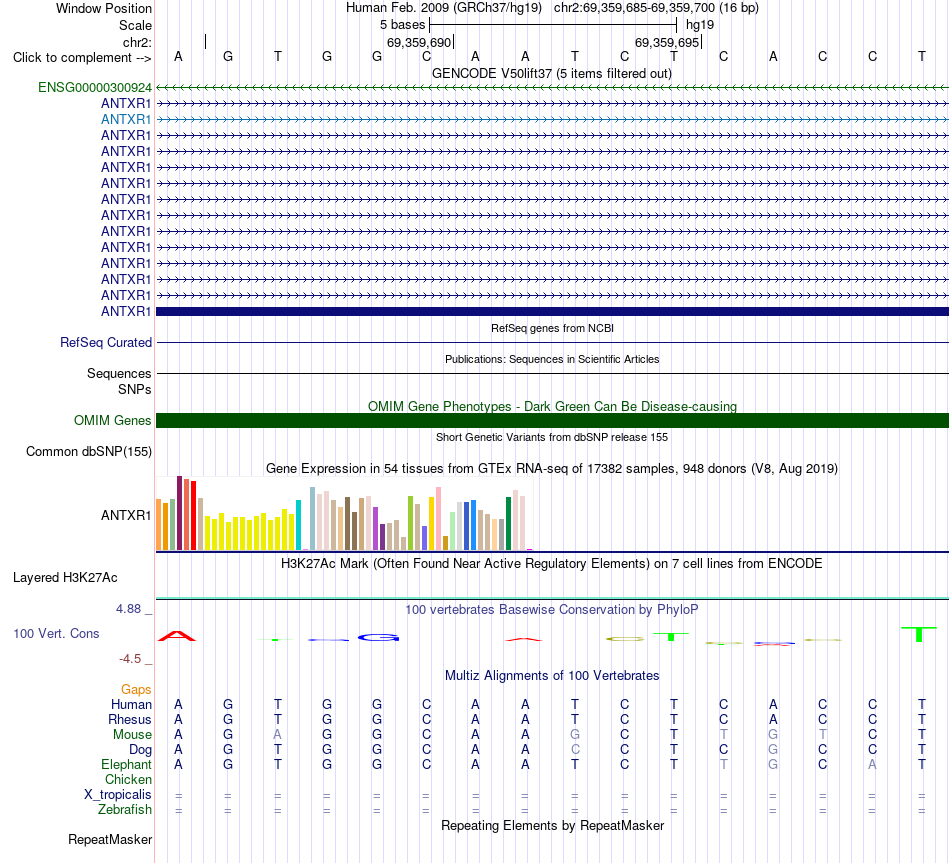Click the 'Gene Expression in 54 tissues' title

click(x=551, y=468)
